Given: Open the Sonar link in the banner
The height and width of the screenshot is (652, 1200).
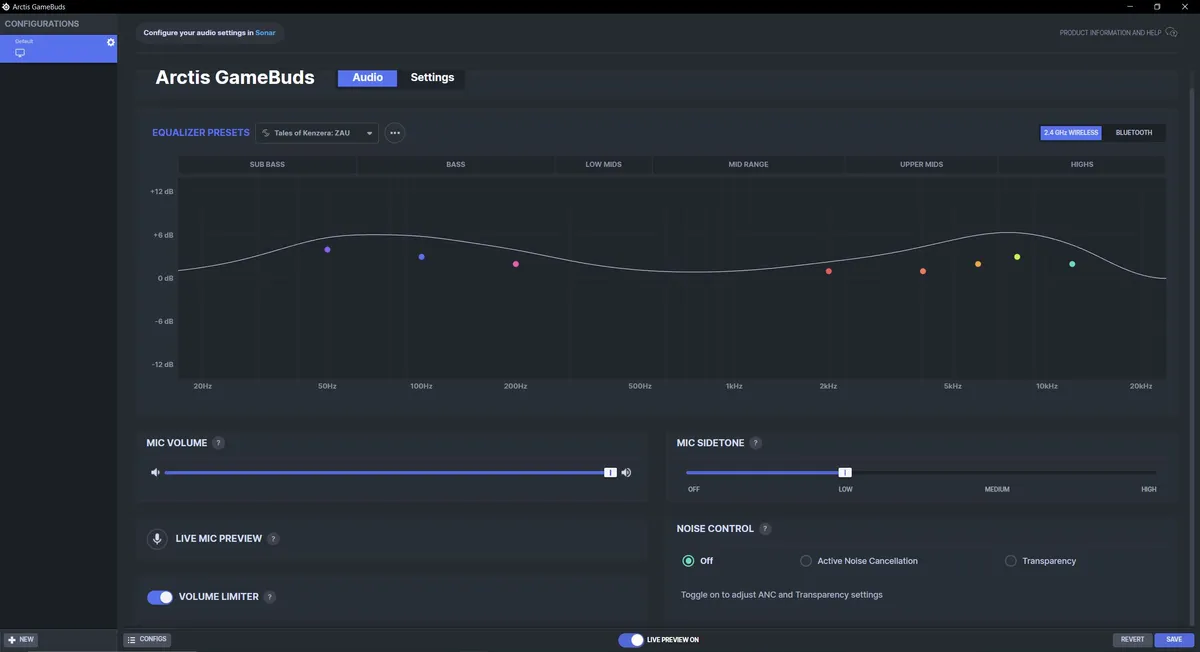Looking at the screenshot, I should 265,33.
